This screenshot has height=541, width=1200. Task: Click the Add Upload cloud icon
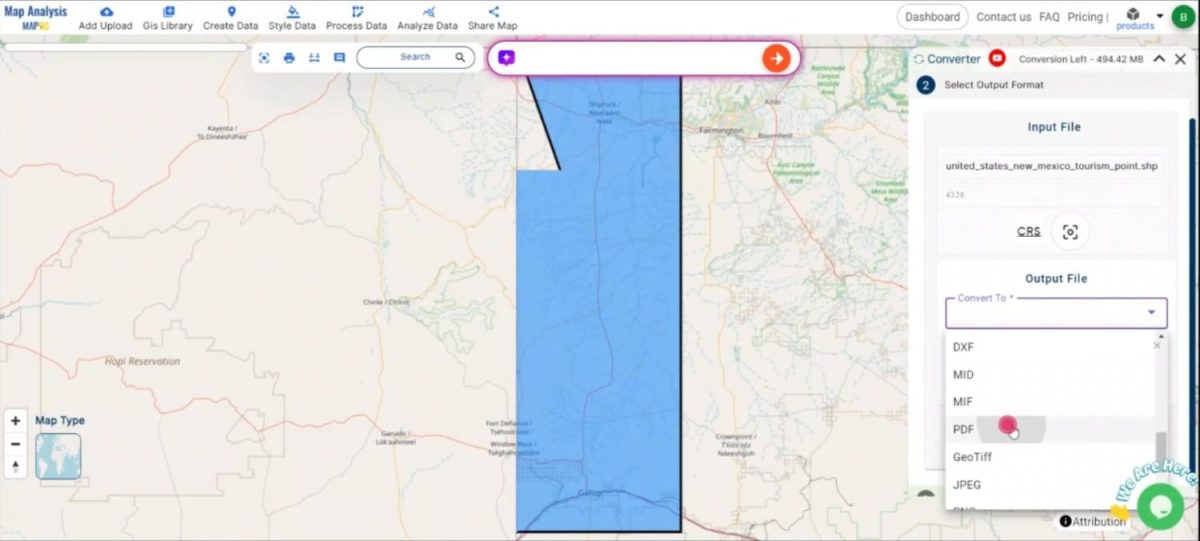point(106,12)
